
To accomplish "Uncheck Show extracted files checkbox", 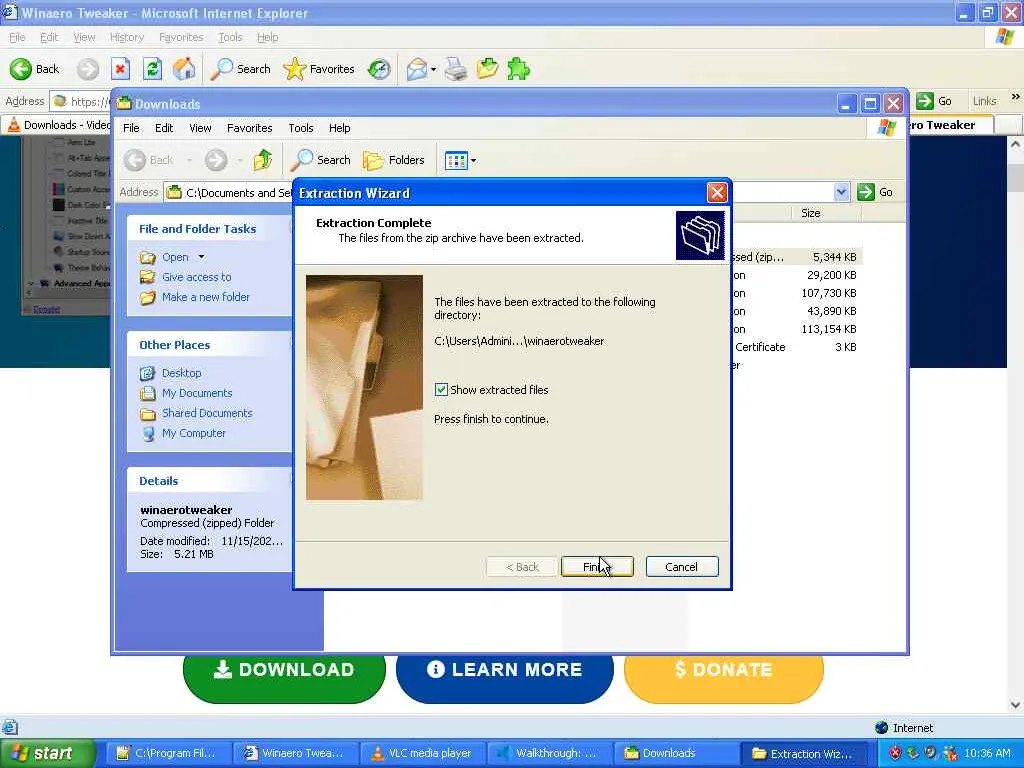I will pyautogui.click(x=441, y=390).
